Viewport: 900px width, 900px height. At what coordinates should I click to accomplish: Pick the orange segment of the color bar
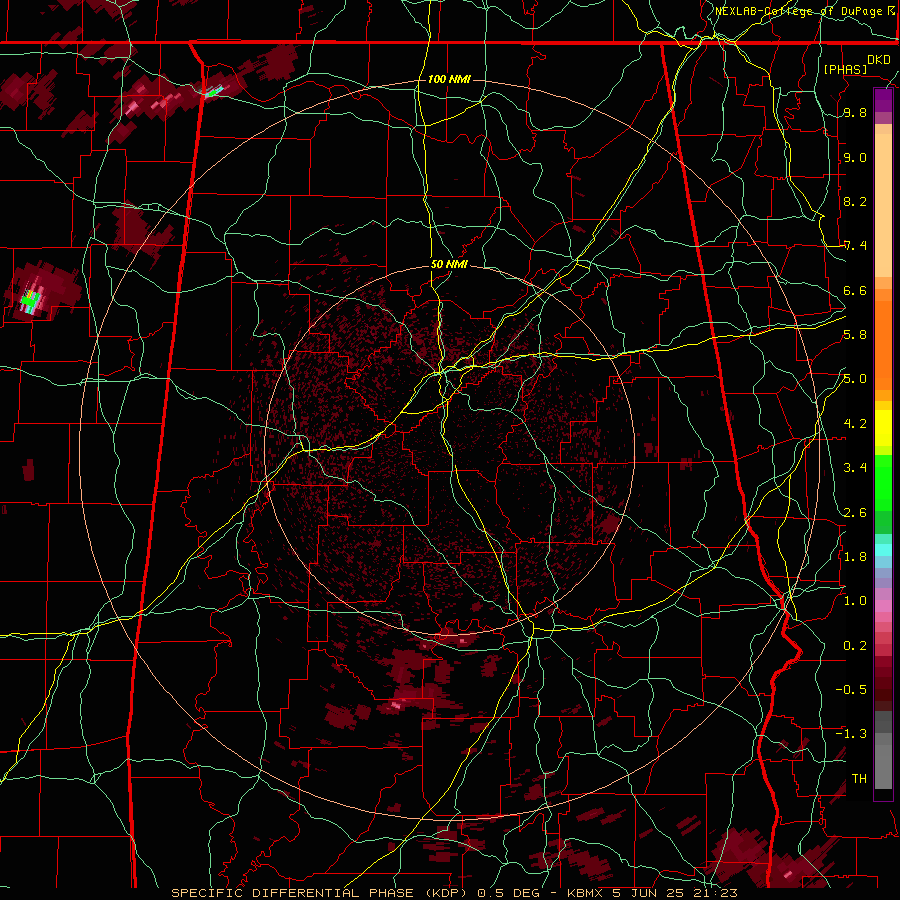(883, 344)
